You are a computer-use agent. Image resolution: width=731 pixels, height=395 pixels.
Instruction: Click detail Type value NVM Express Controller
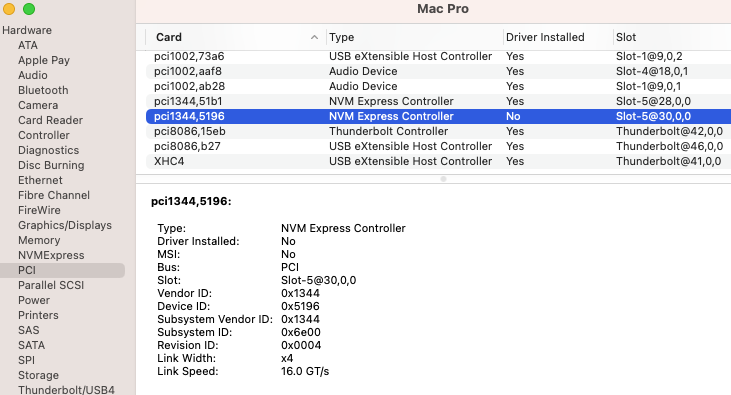click(343, 228)
